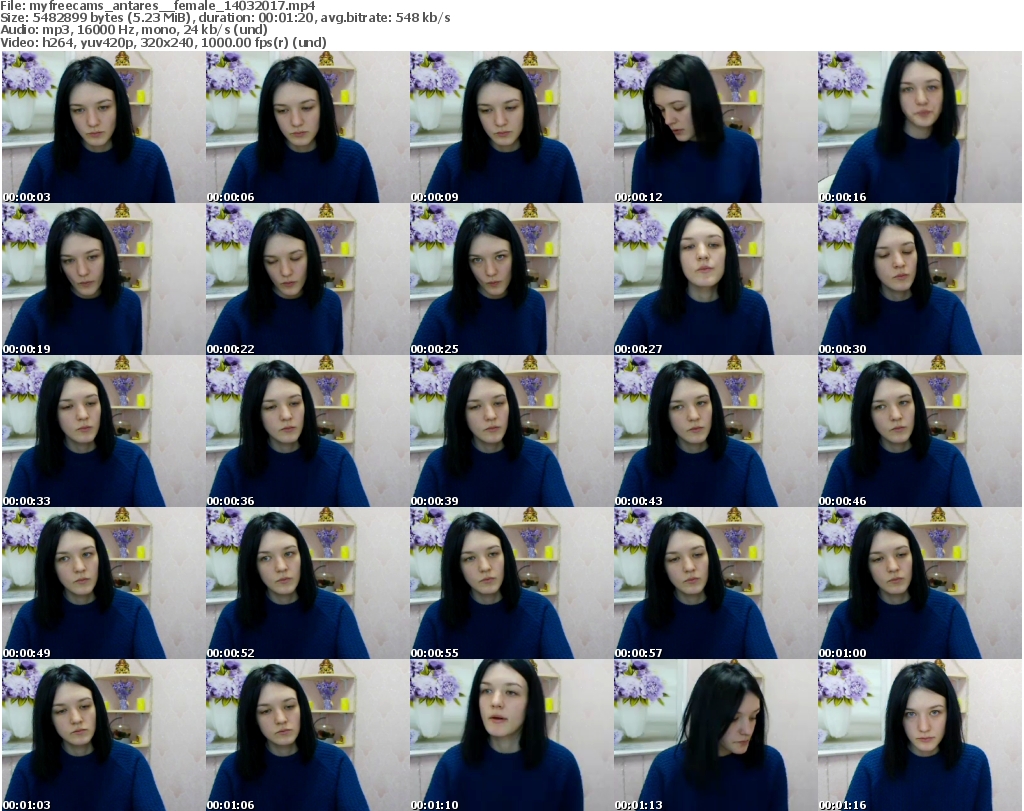The image size is (1024, 811).
Task: Choose the thumbnail at 00:00:49
Action: point(103,584)
